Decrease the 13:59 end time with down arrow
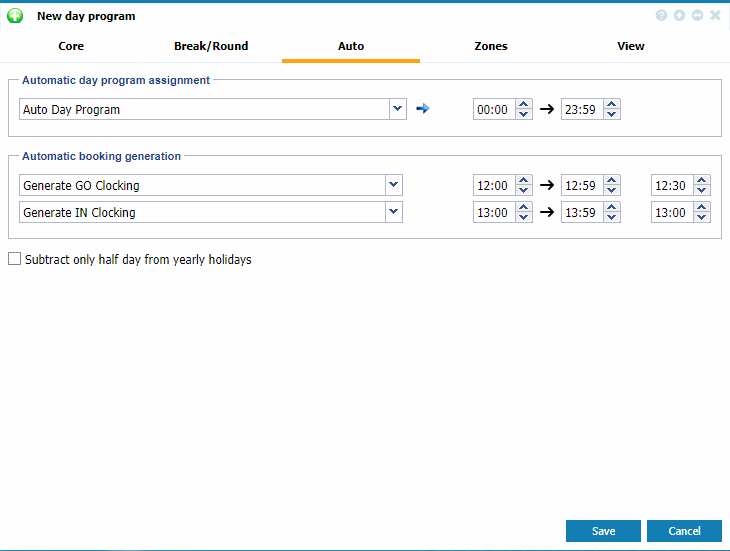This screenshot has width=730, height=551. (612, 217)
